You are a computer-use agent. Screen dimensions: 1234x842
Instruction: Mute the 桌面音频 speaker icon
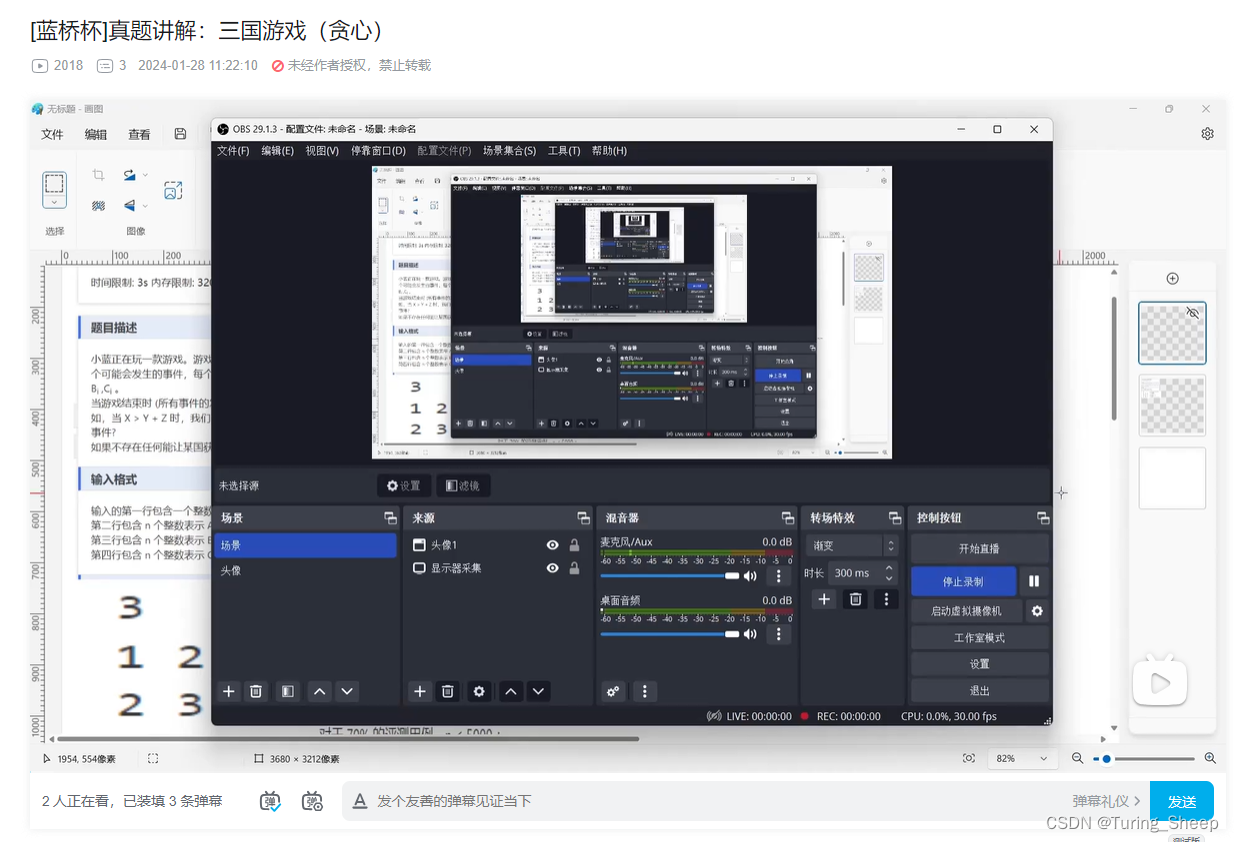point(750,635)
